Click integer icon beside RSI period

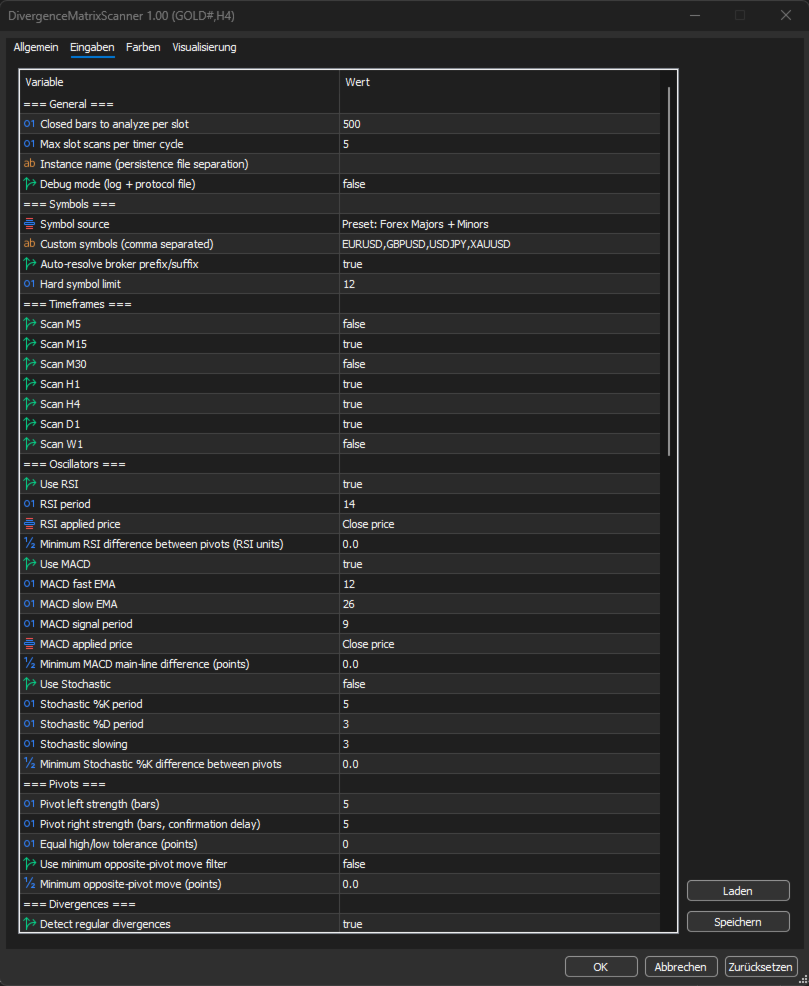(30, 504)
